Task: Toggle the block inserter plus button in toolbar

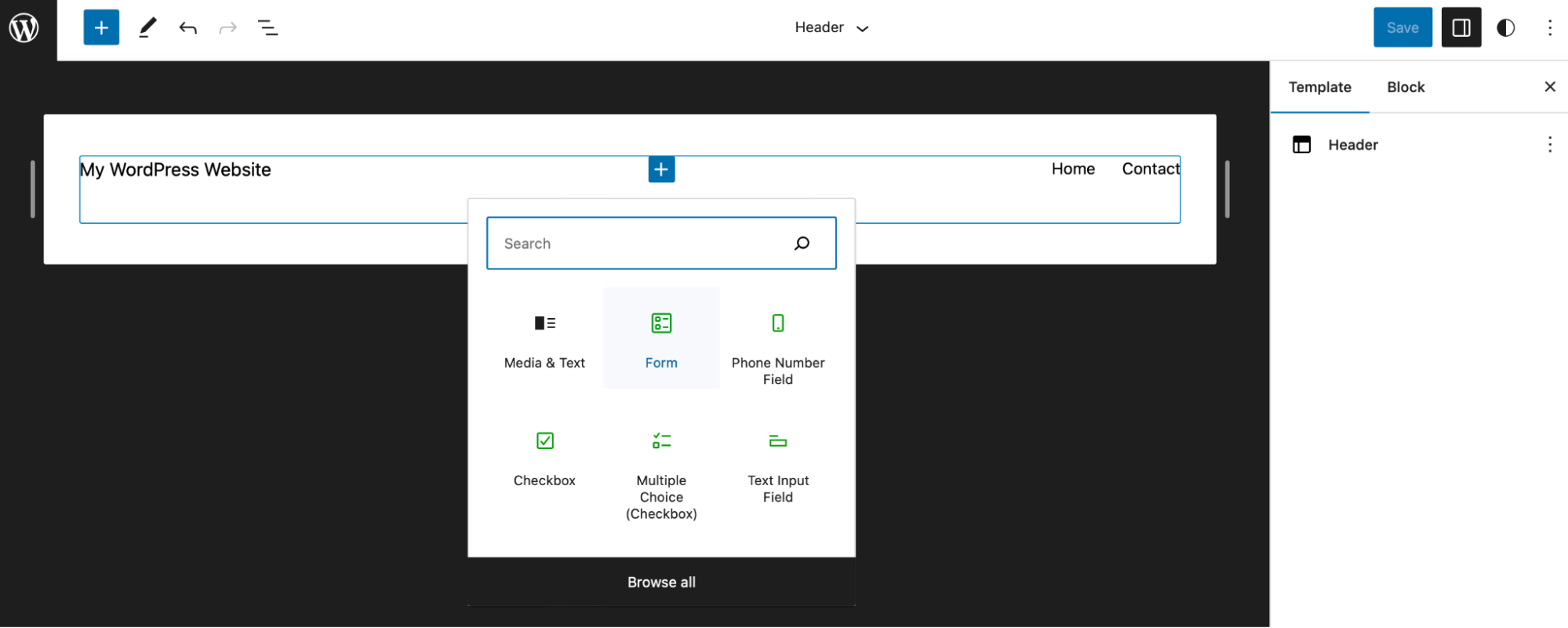Action: tap(101, 28)
